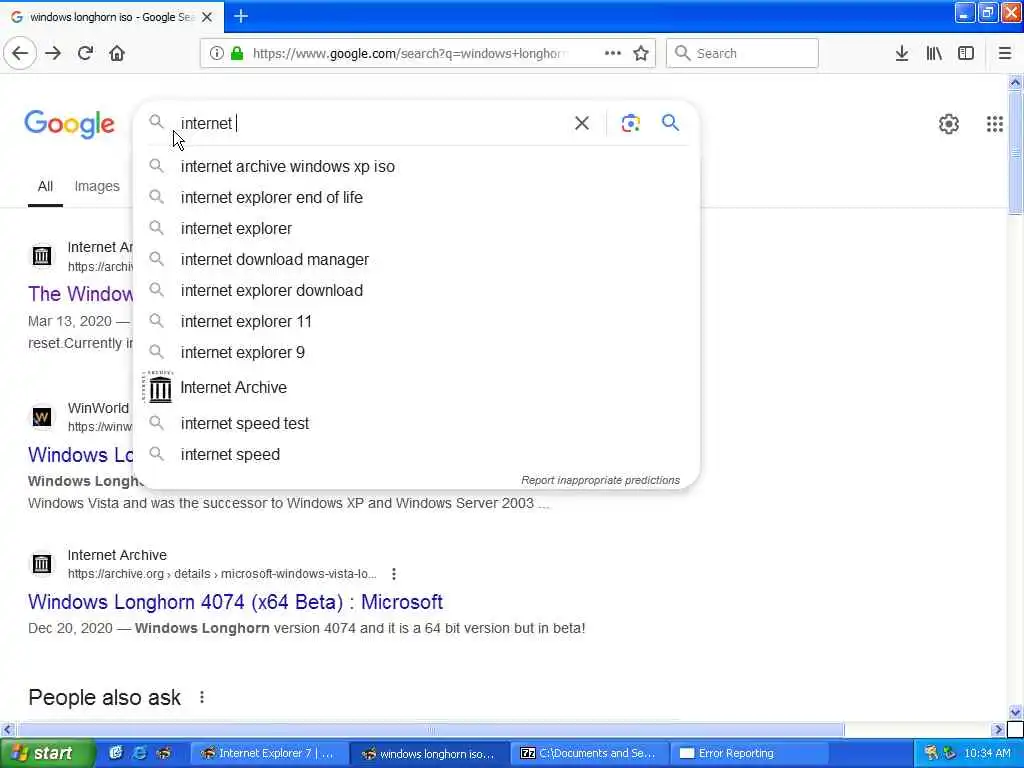Open People also ask options menu
1024x768 pixels.
point(202,697)
